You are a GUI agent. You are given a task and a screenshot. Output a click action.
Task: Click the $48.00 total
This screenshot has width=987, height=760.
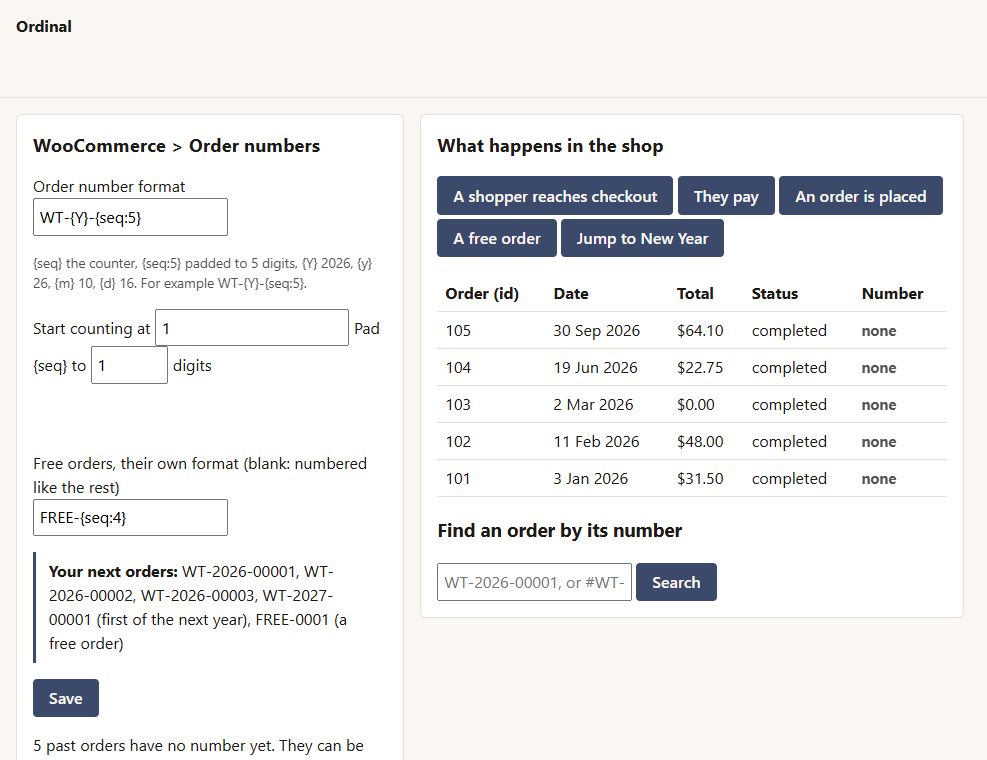[701, 441]
